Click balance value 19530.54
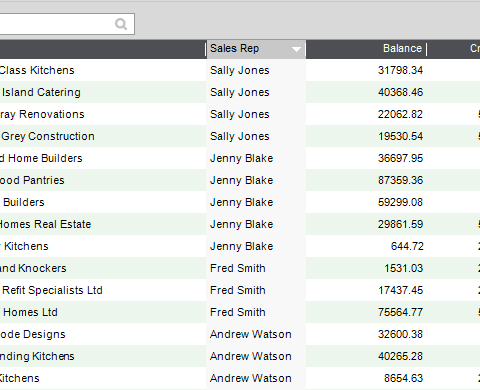The width and height of the screenshot is (480, 390). coord(400,136)
